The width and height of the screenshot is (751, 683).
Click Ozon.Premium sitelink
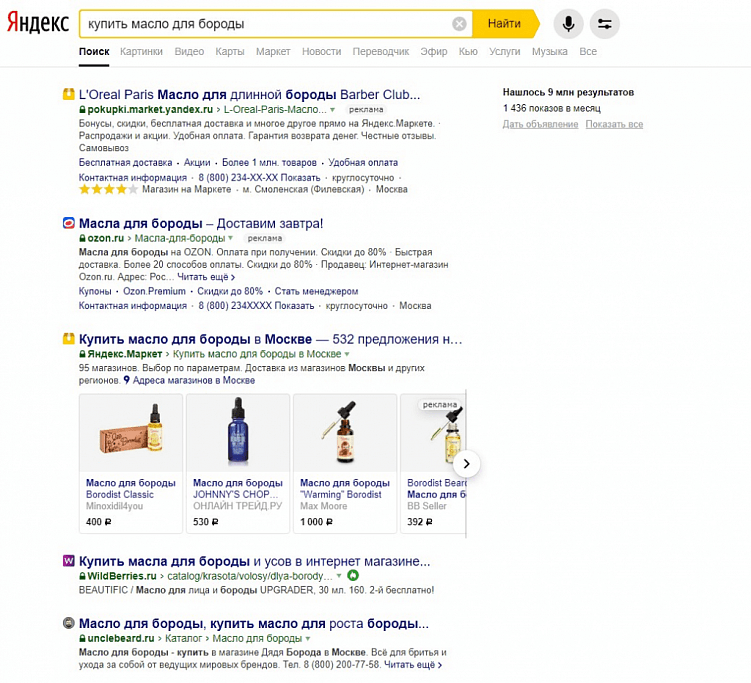pyautogui.click(x=154, y=291)
